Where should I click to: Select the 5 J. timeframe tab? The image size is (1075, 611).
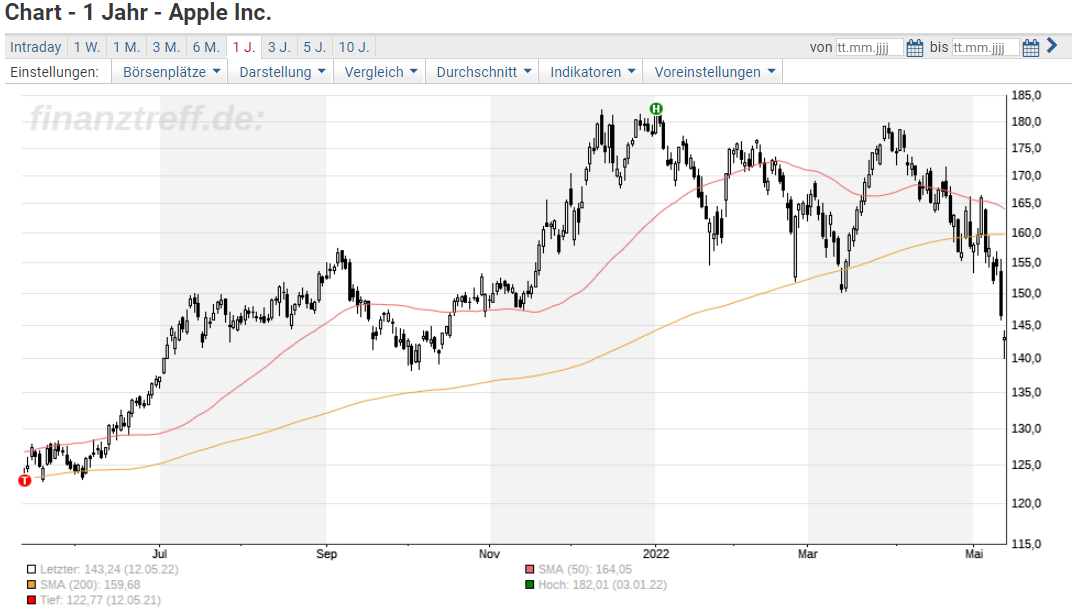point(315,47)
